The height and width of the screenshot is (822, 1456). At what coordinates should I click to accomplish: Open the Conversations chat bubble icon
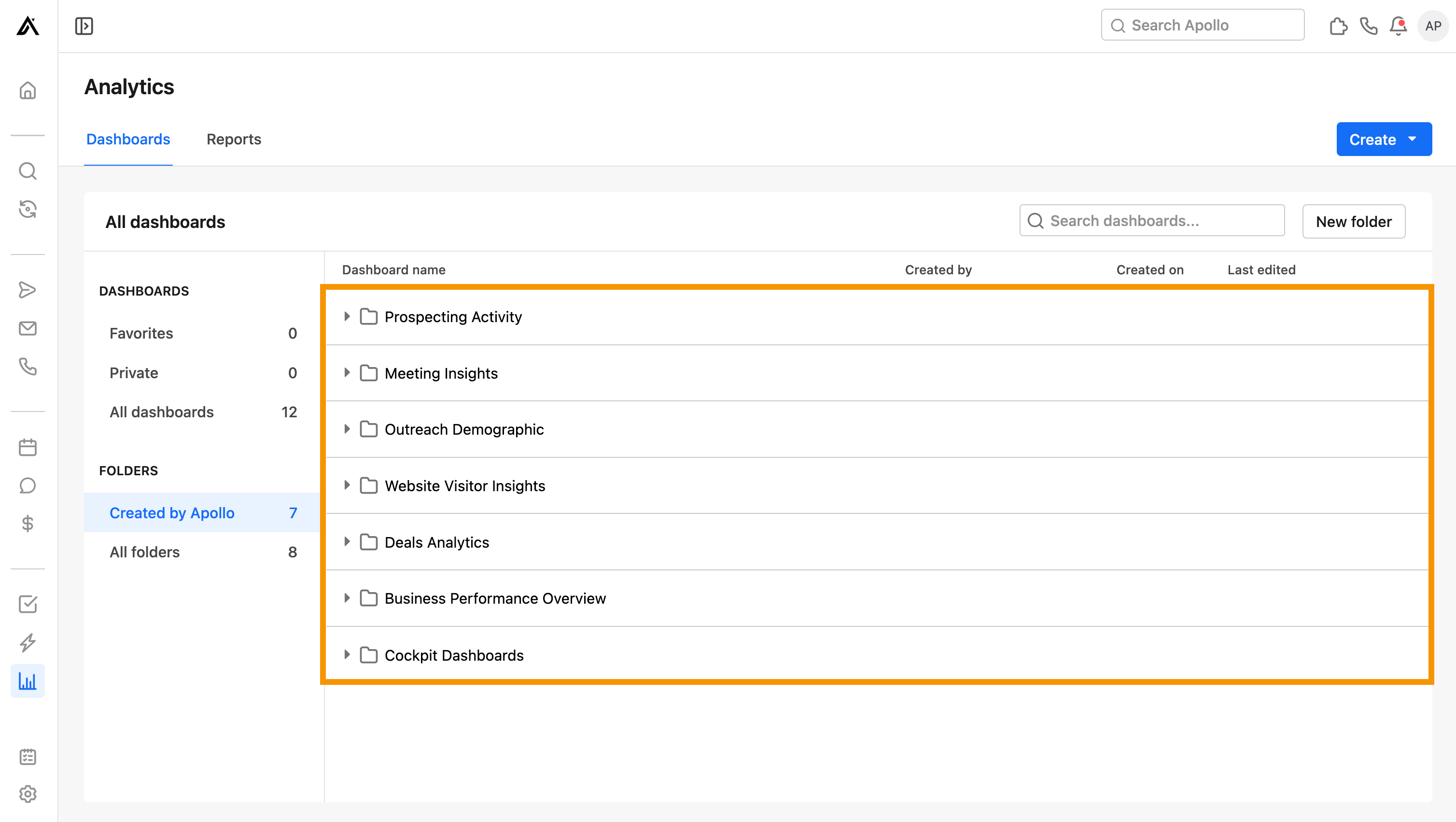28,486
